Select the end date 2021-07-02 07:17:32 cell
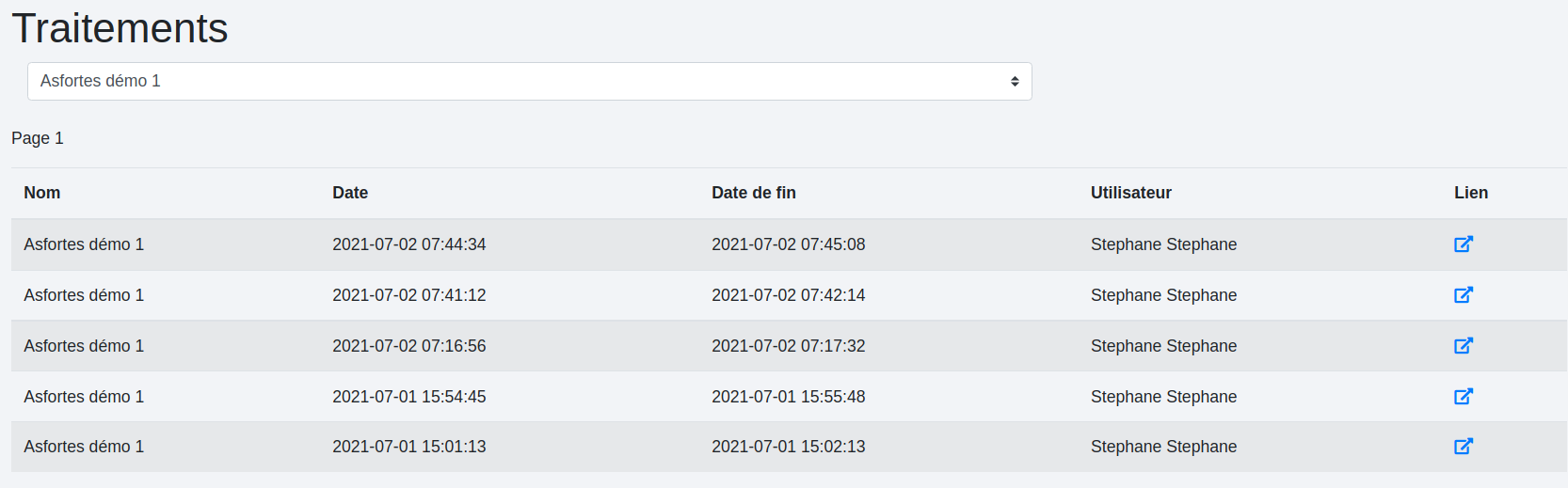 coord(788,346)
